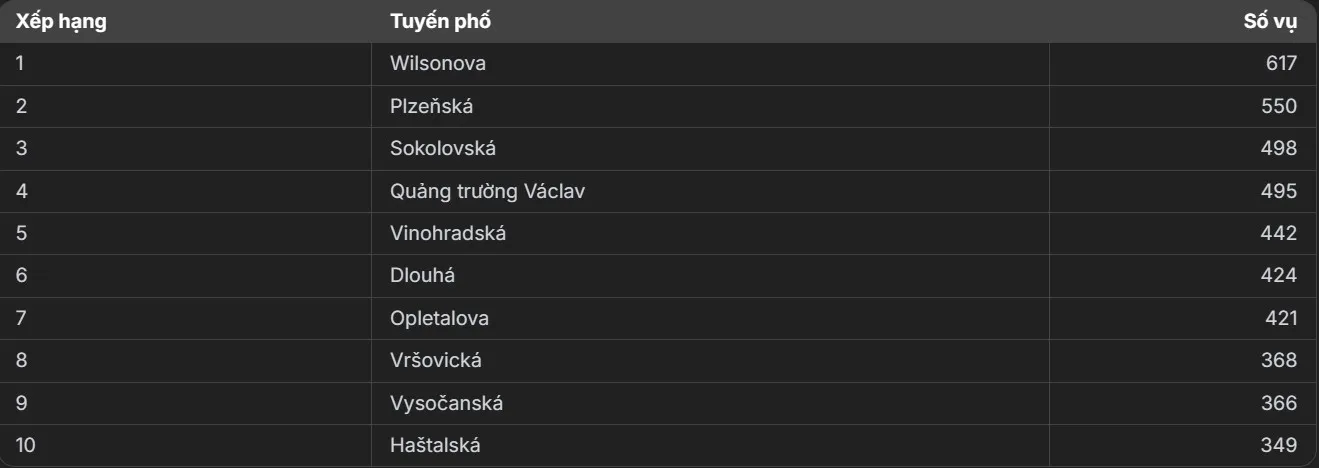The height and width of the screenshot is (468, 1319).
Task: Select the Opletalova street cell
Action: pyautogui.click(x=711, y=319)
